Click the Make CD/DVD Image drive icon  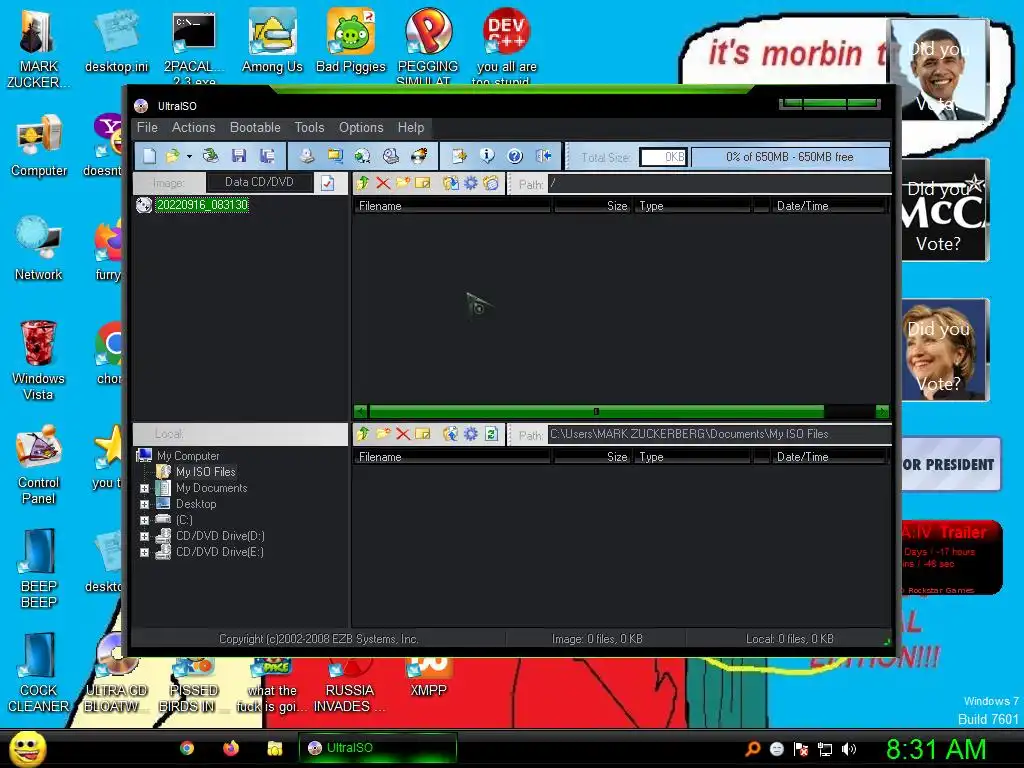coord(306,156)
